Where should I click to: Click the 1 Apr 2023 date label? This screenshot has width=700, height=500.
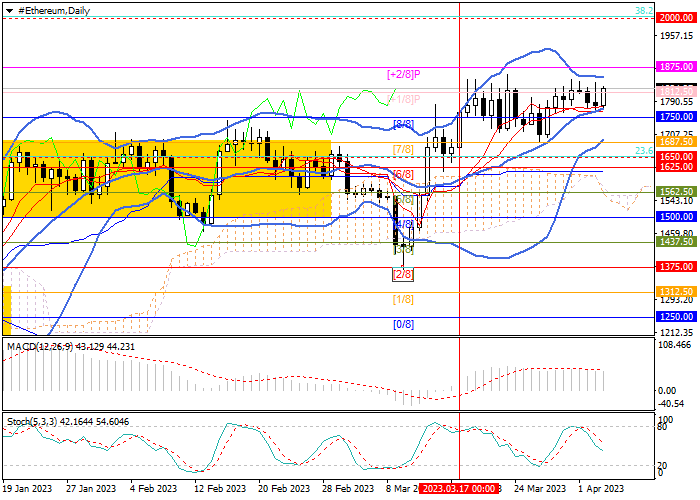click(x=602, y=489)
